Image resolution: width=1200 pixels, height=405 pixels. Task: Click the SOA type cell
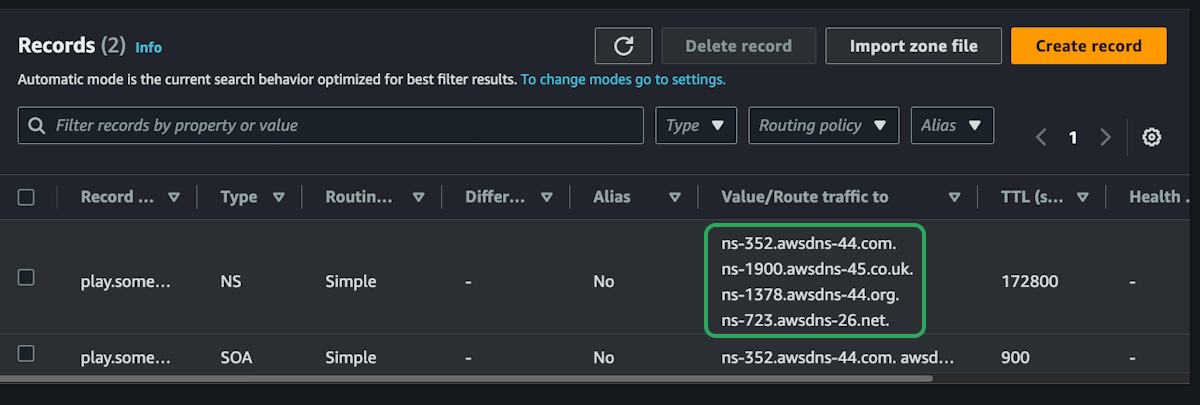pos(235,357)
